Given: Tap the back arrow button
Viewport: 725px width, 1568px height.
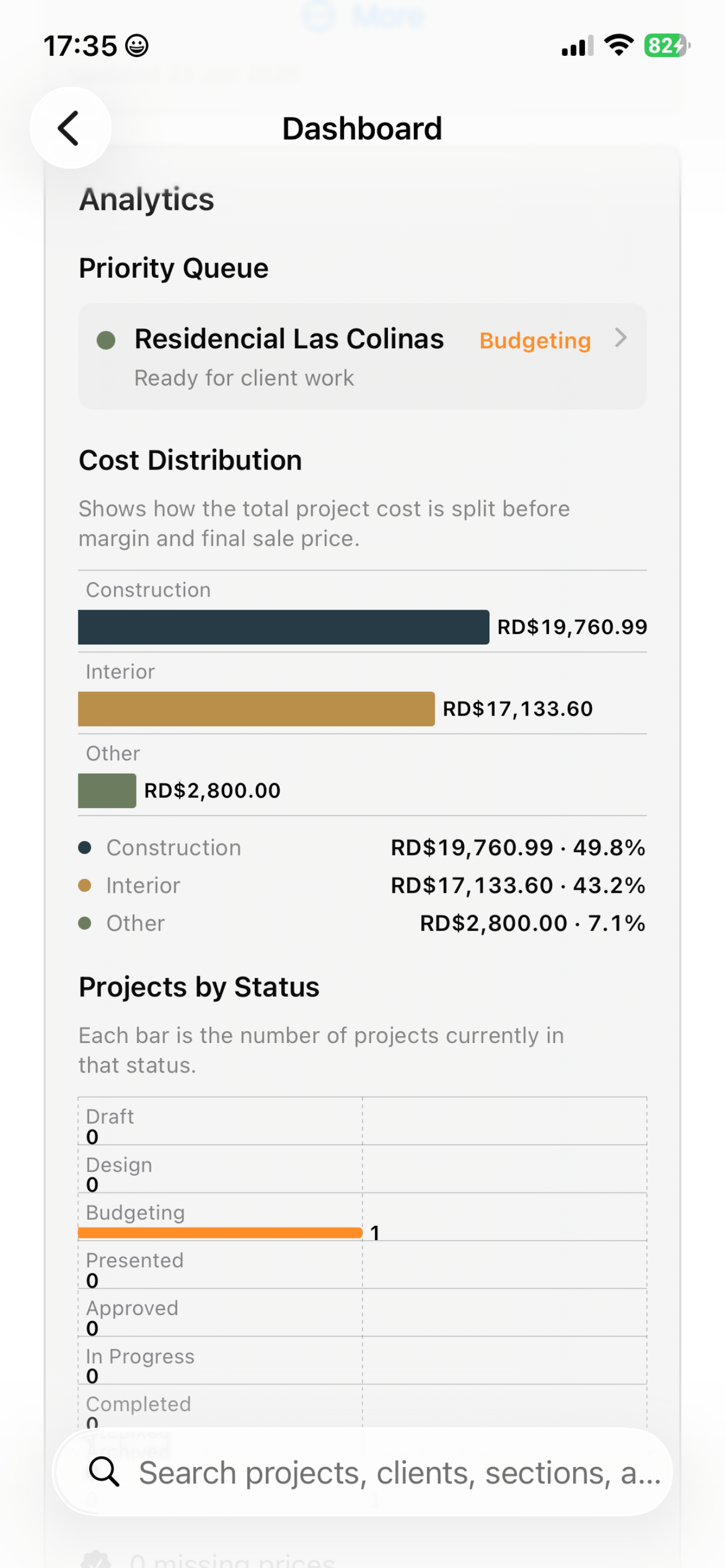Looking at the screenshot, I should pyautogui.click(x=70, y=128).
